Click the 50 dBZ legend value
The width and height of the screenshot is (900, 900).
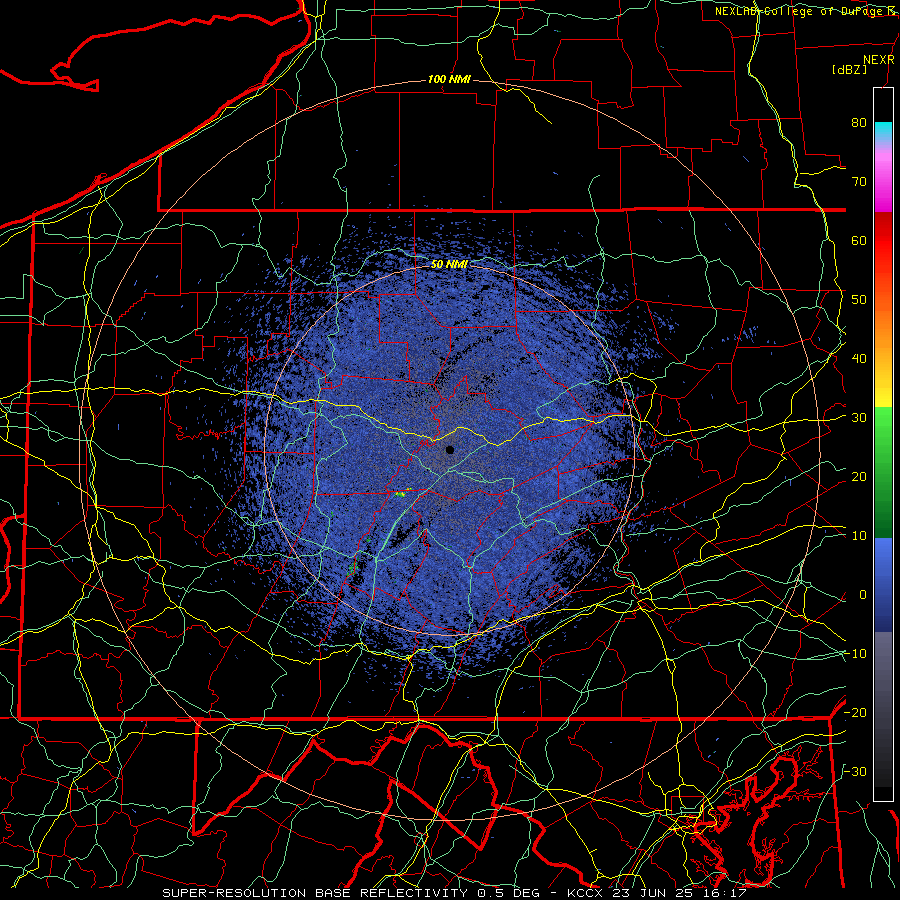[x=859, y=300]
